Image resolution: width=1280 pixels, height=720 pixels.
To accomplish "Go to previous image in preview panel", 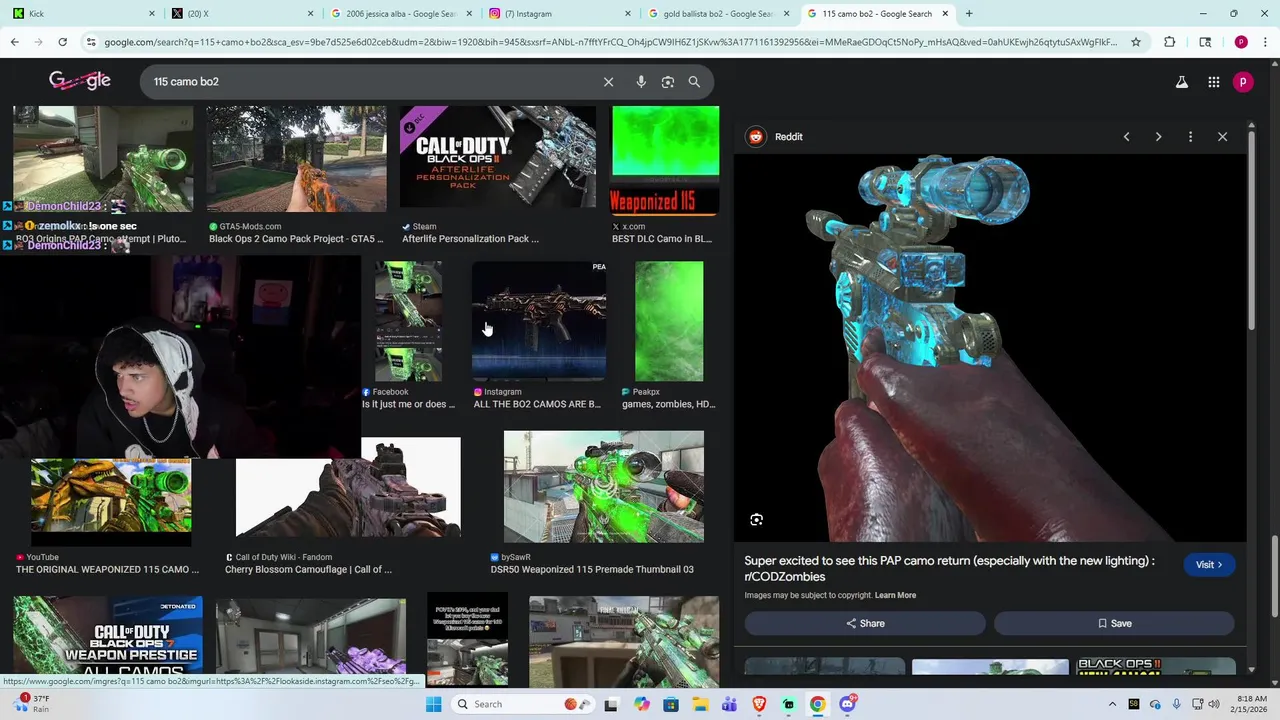I will click(x=1126, y=137).
